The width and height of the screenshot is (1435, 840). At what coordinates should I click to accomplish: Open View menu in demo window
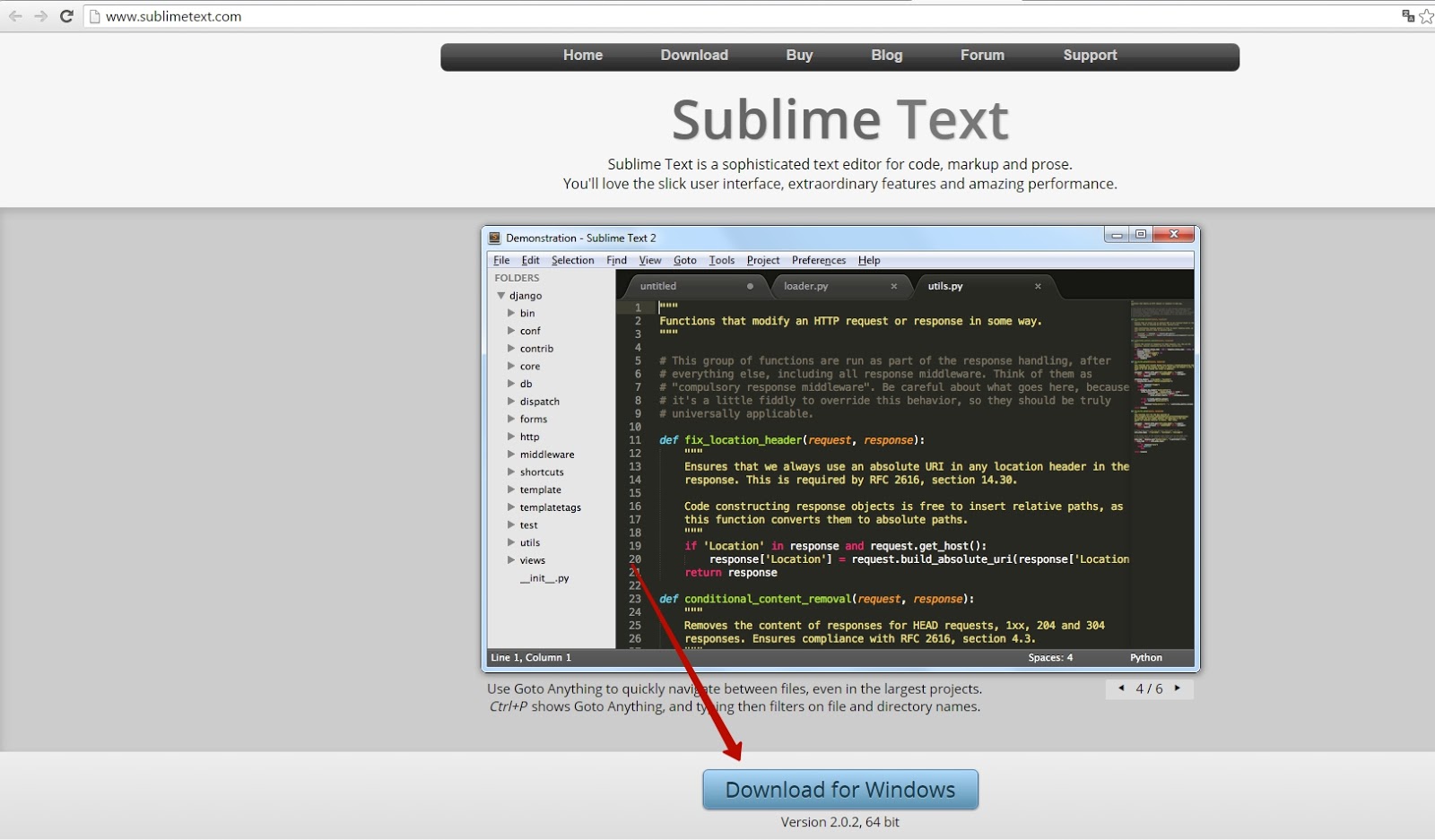[650, 260]
